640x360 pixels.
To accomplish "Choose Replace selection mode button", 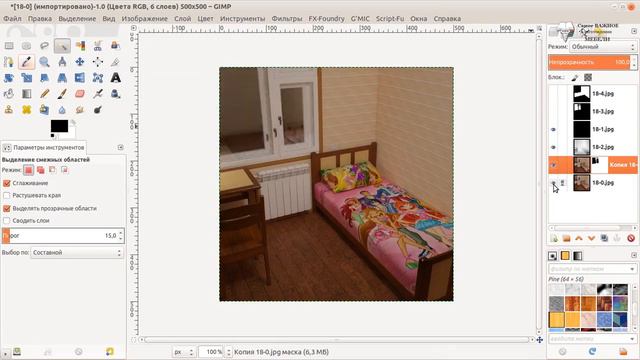I will 28,170.
